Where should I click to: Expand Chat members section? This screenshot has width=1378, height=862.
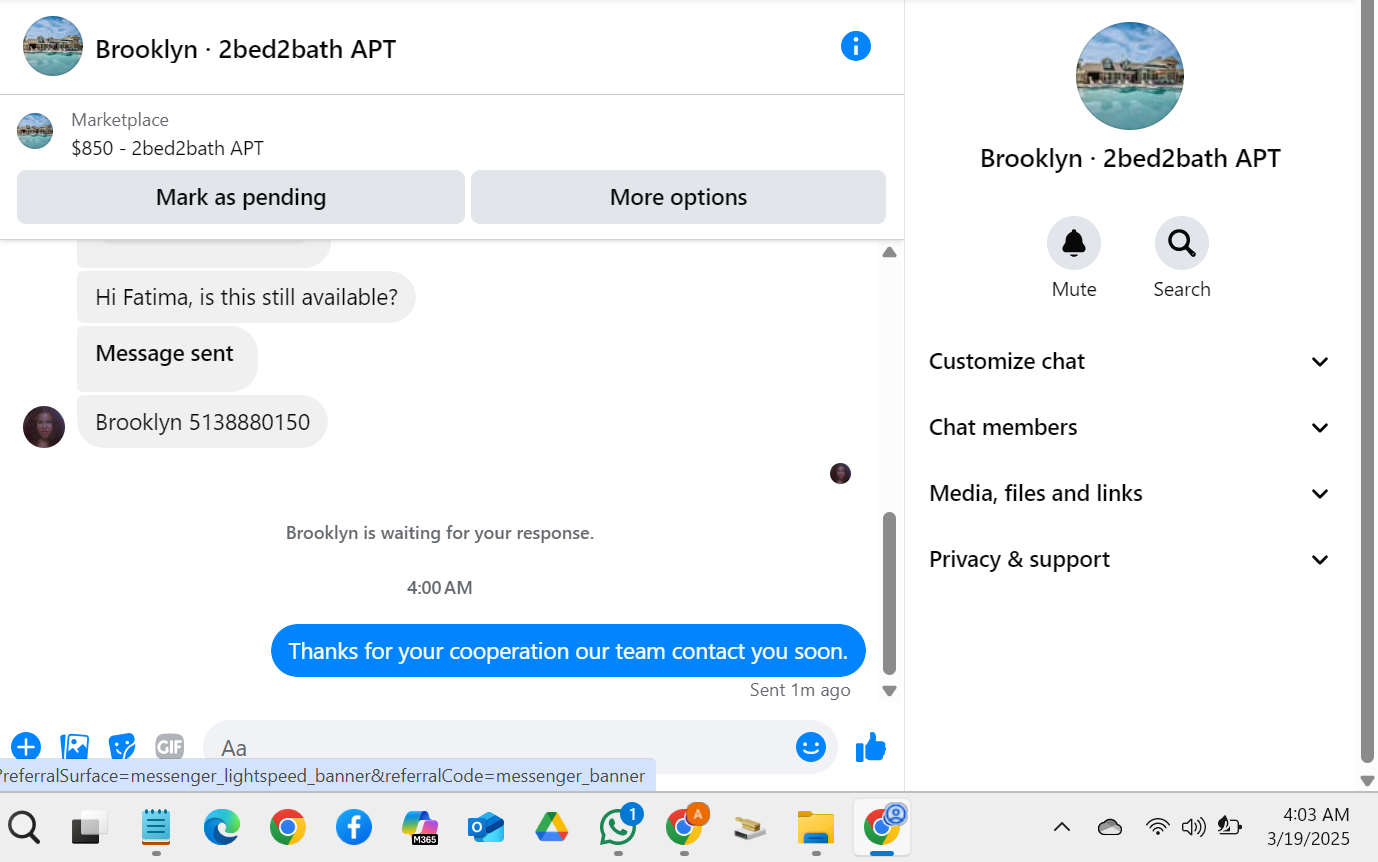coord(1131,427)
